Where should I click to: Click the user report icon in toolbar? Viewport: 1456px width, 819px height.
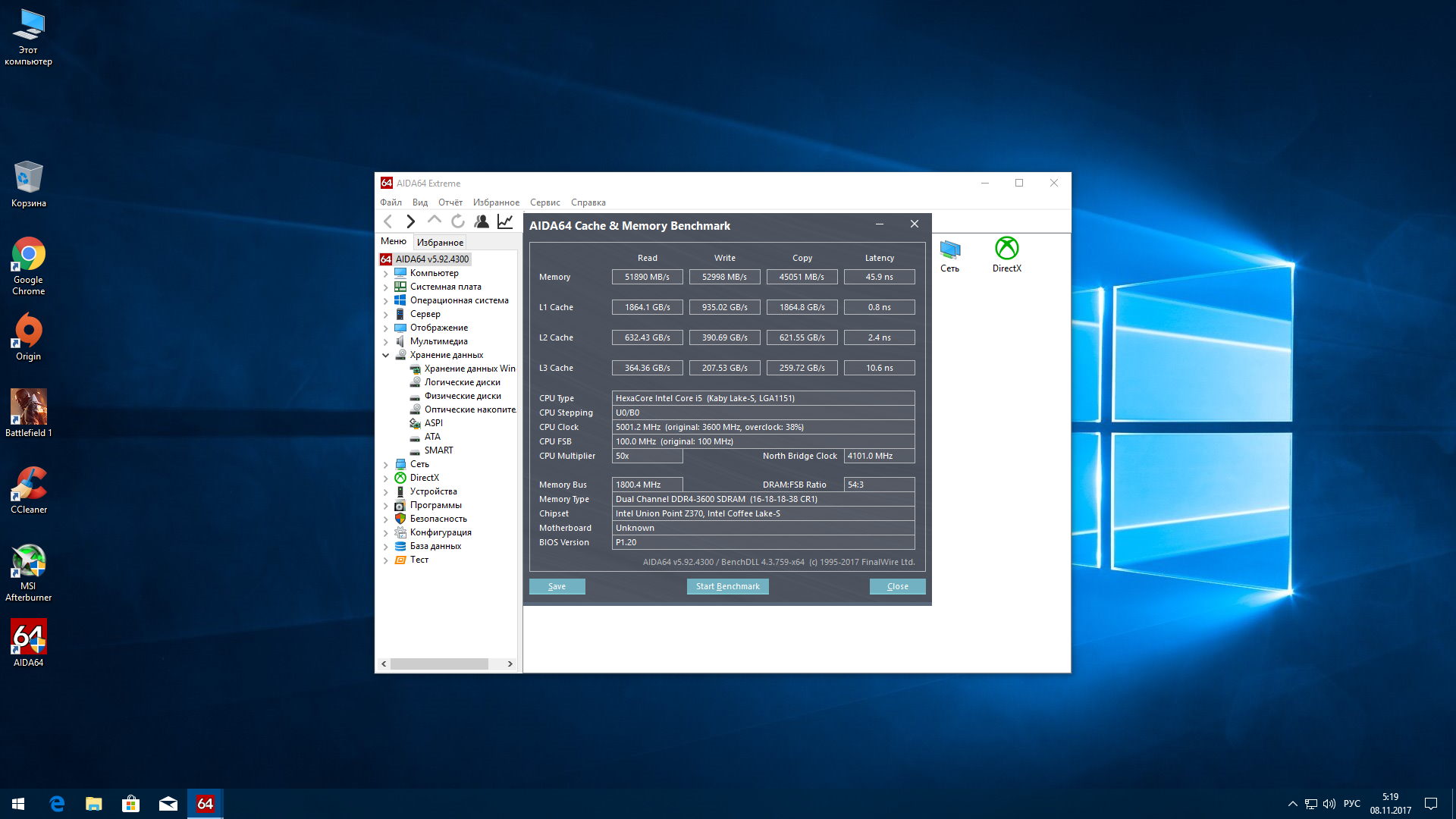[x=482, y=221]
